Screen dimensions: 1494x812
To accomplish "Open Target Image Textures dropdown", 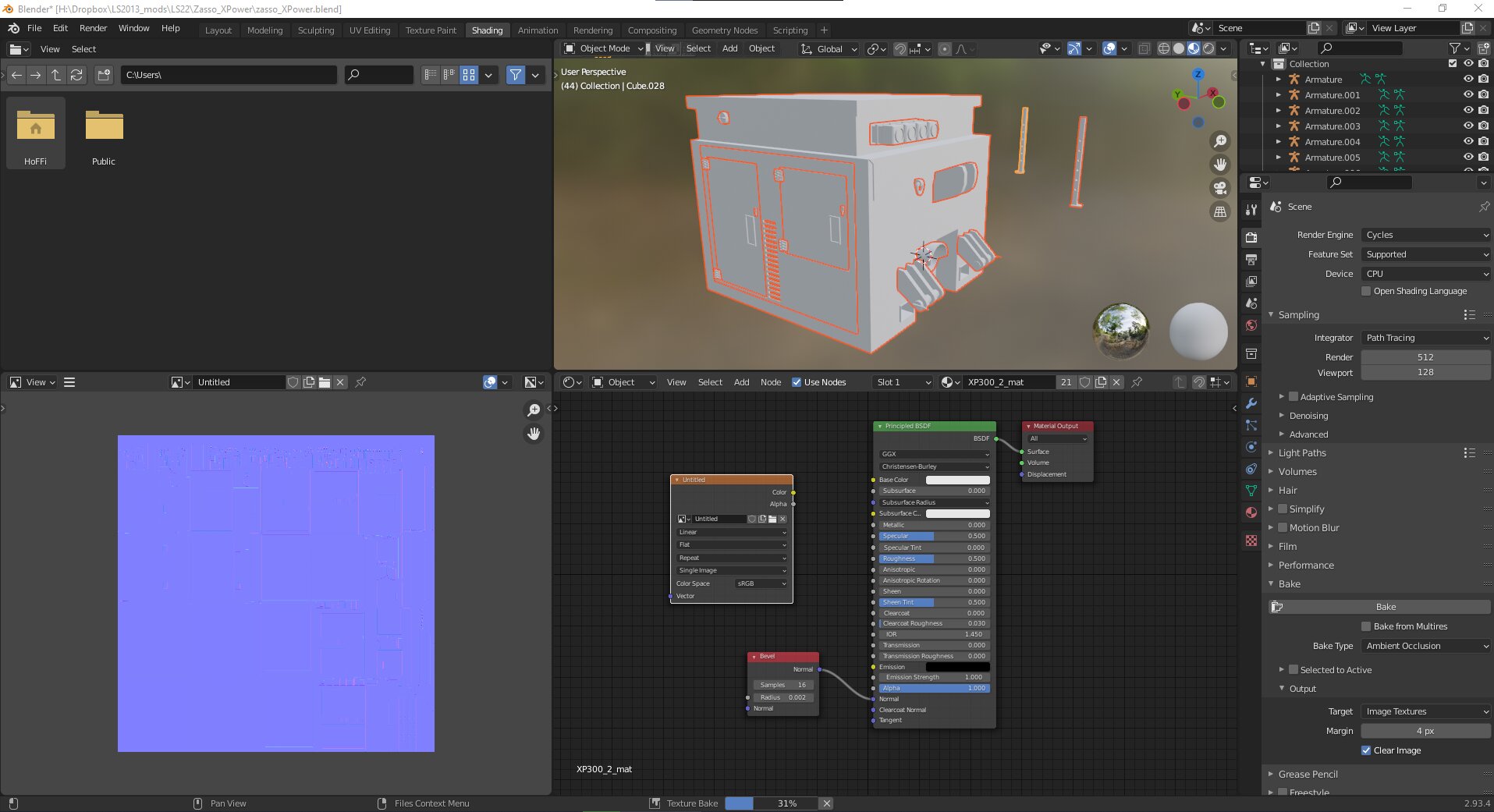I will click(x=1426, y=711).
